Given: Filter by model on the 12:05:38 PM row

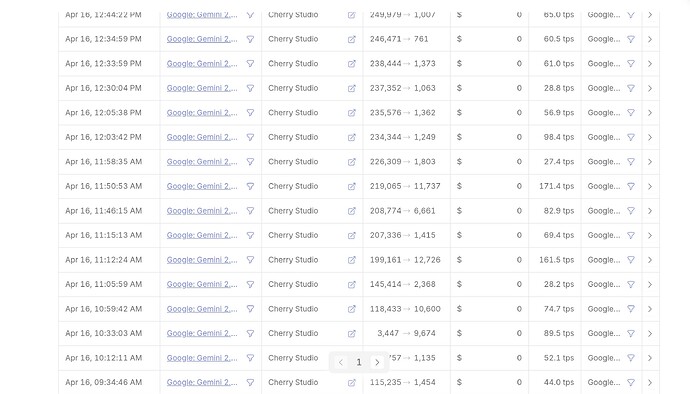Looking at the screenshot, I should click(x=250, y=113).
